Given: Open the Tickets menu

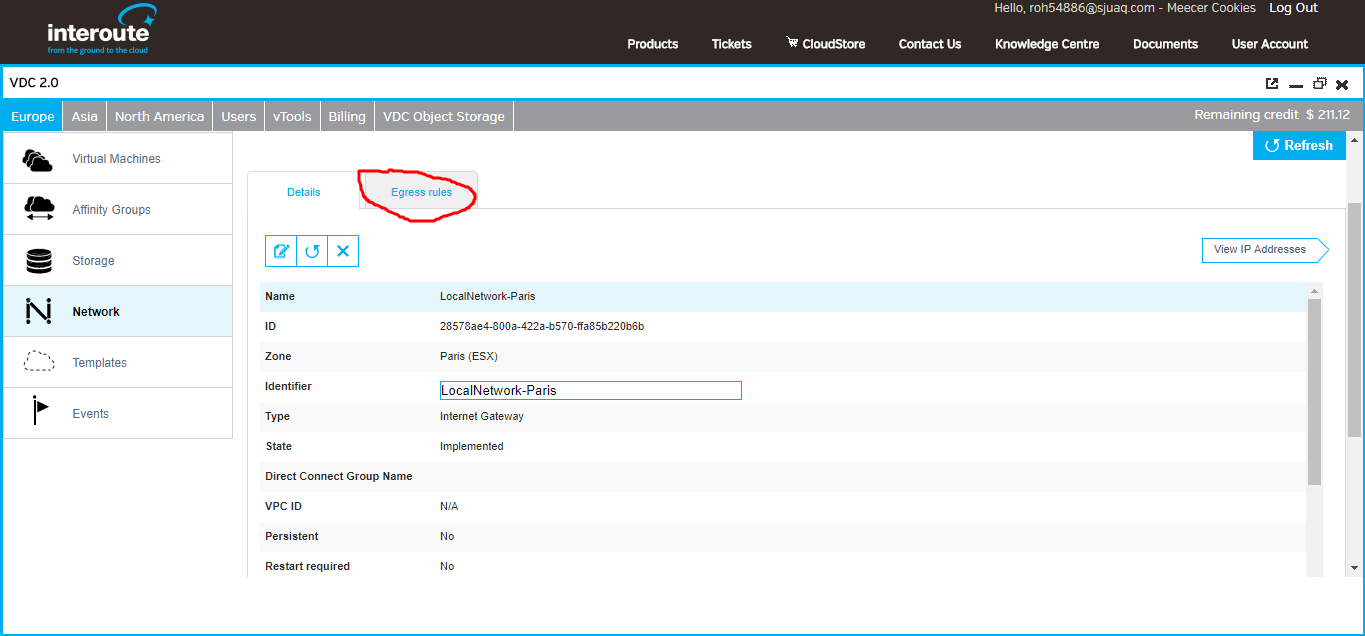Looking at the screenshot, I should click(x=732, y=44).
